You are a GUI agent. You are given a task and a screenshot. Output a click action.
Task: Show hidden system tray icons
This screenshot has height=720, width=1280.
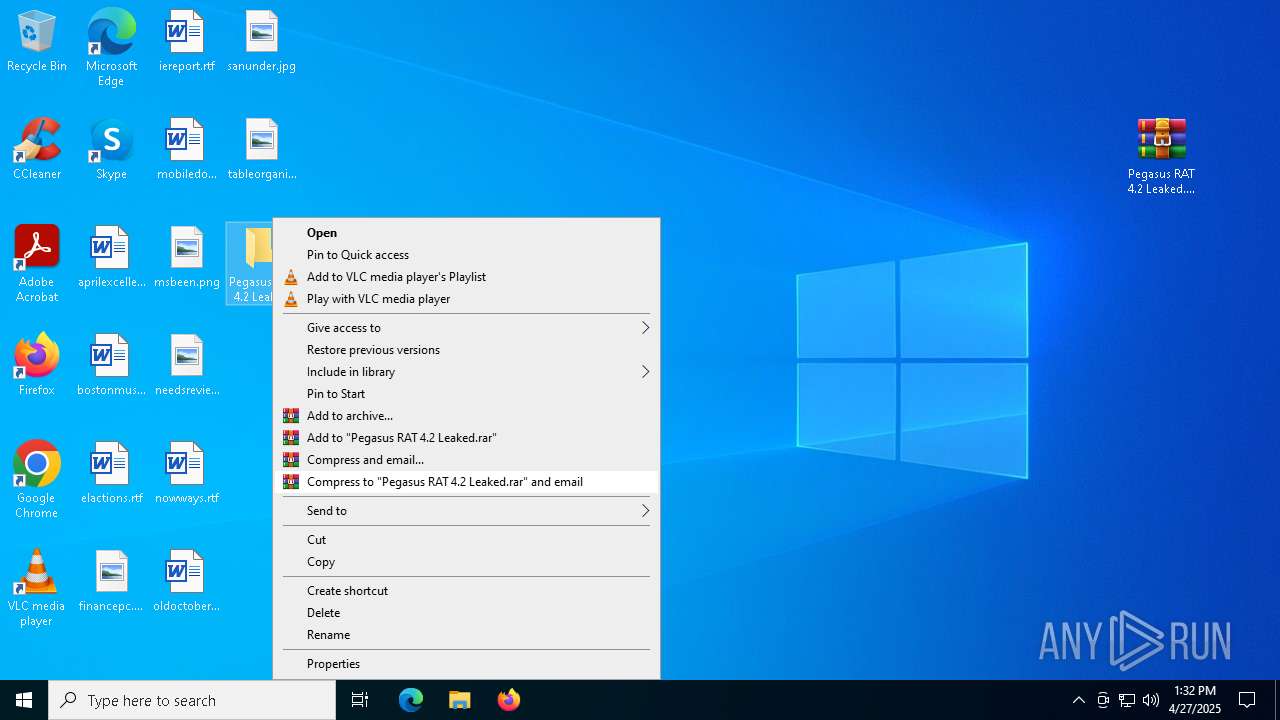(x=1078, y=700)
